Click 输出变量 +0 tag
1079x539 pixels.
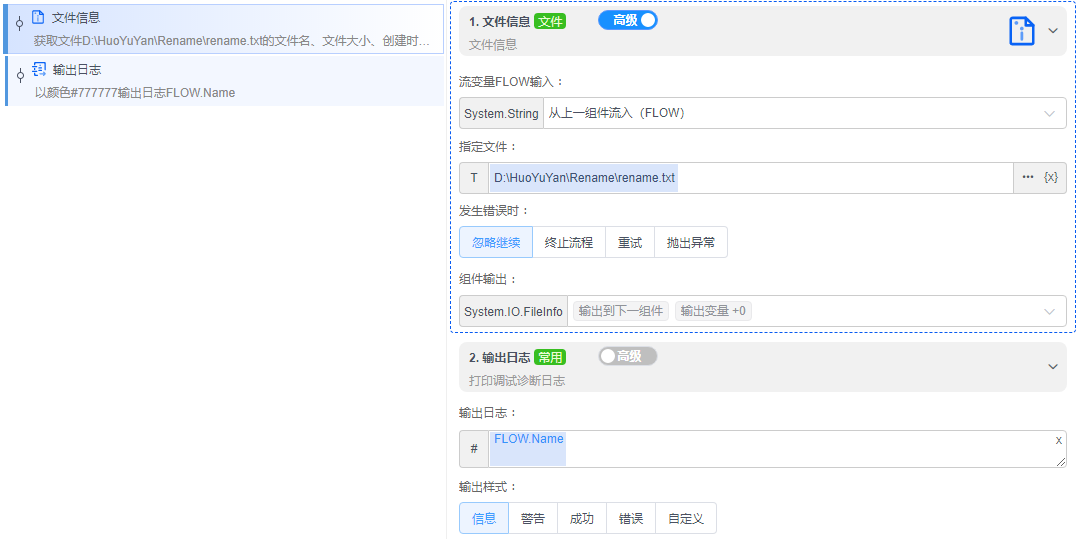tap(713, 311)
